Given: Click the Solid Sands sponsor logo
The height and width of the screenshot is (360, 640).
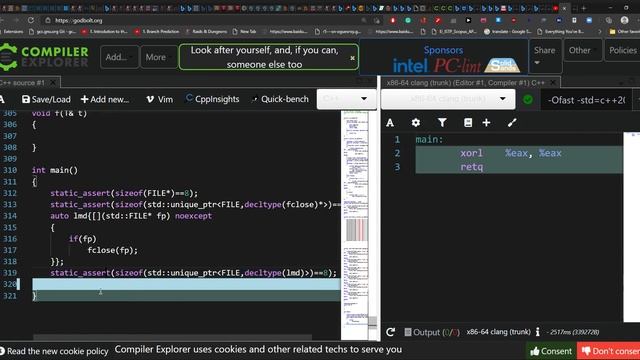Looking at the screenshot, I should [x=503, y=65].
